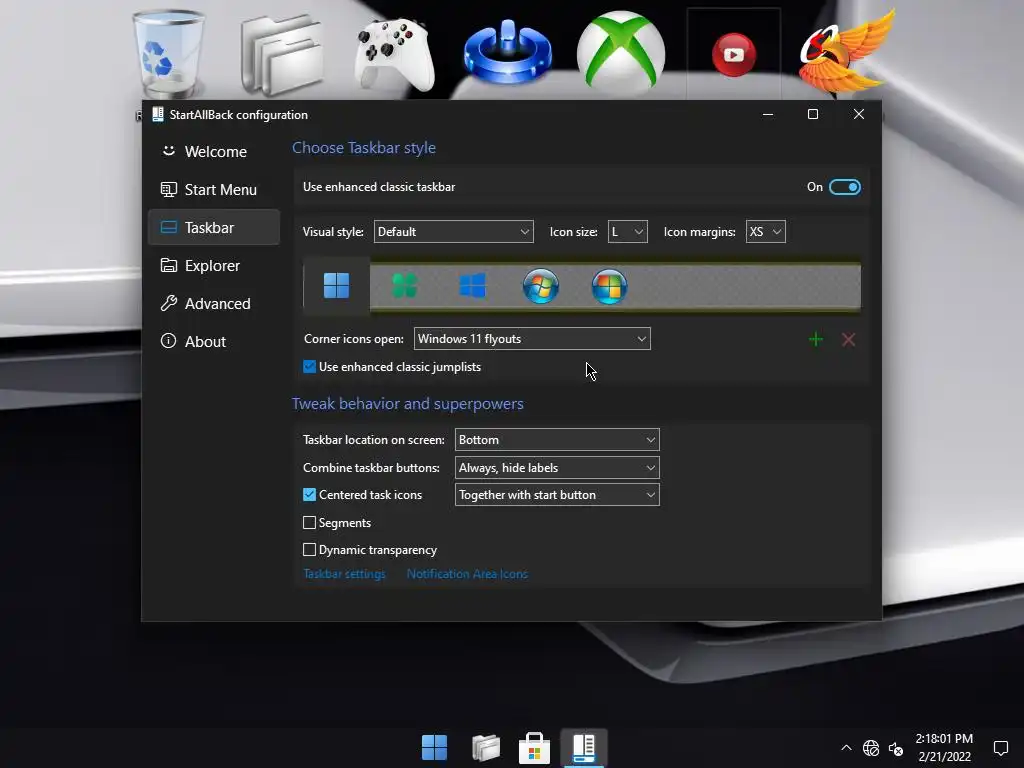
Task: Enable Dynamic transparency checkbox
Action: [x=310, y=550]
